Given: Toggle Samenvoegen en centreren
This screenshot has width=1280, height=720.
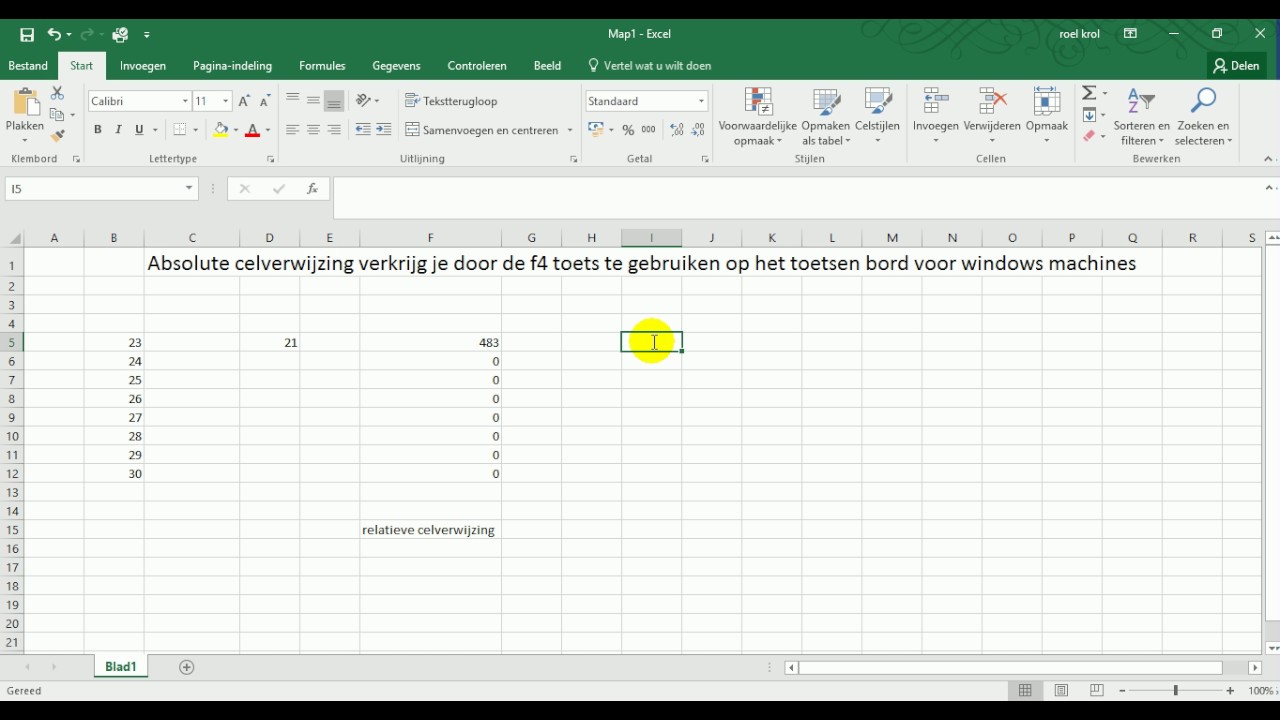Looking at the screenshot, I should pos(482,130).
